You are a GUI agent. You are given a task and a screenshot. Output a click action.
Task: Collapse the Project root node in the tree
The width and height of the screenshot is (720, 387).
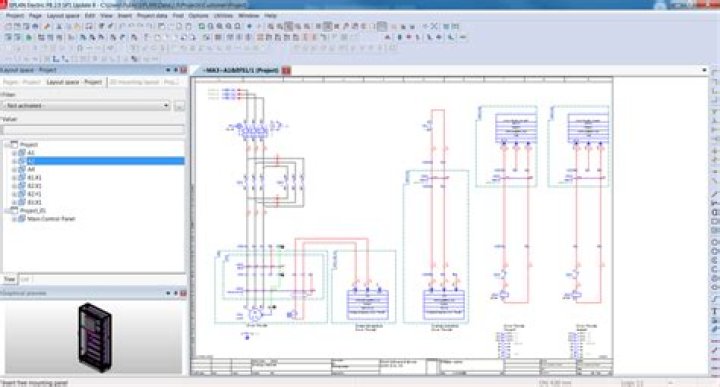(x=6, y=145)
